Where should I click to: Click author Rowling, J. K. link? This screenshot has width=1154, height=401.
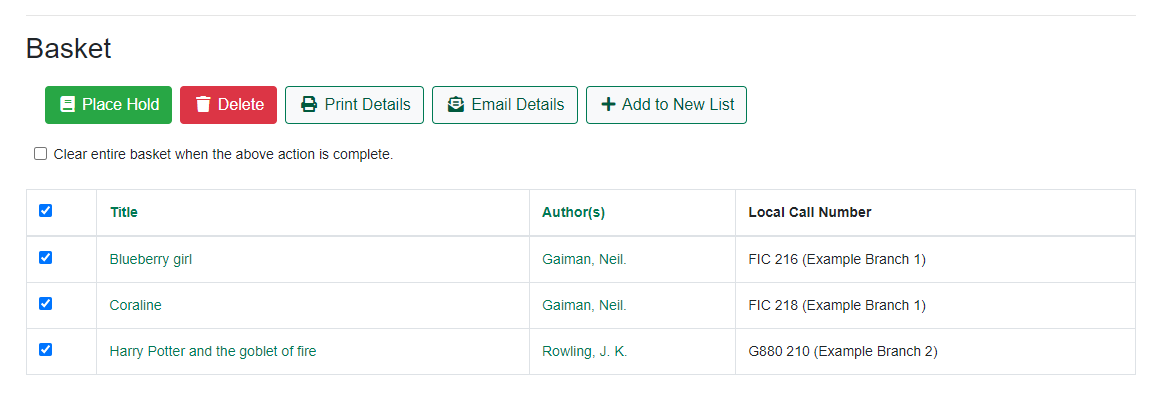coord(585,351)
